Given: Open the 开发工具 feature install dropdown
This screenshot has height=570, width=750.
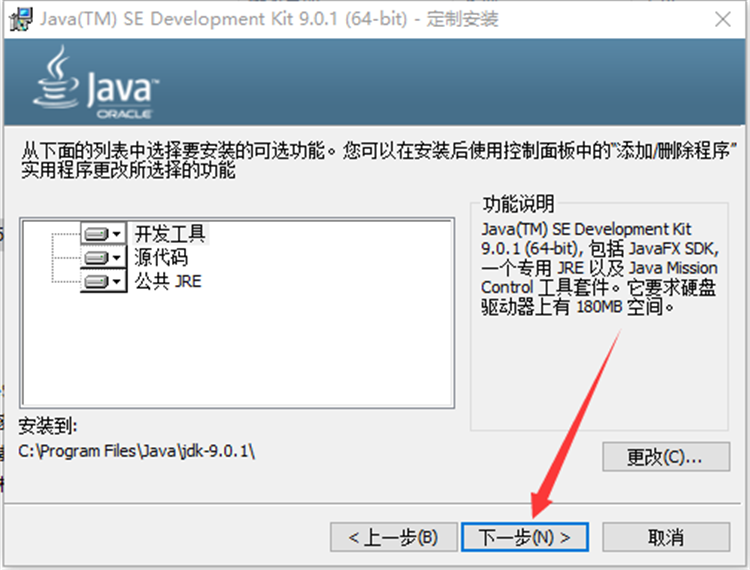Looking at the screenshot, I should point(103,234).
